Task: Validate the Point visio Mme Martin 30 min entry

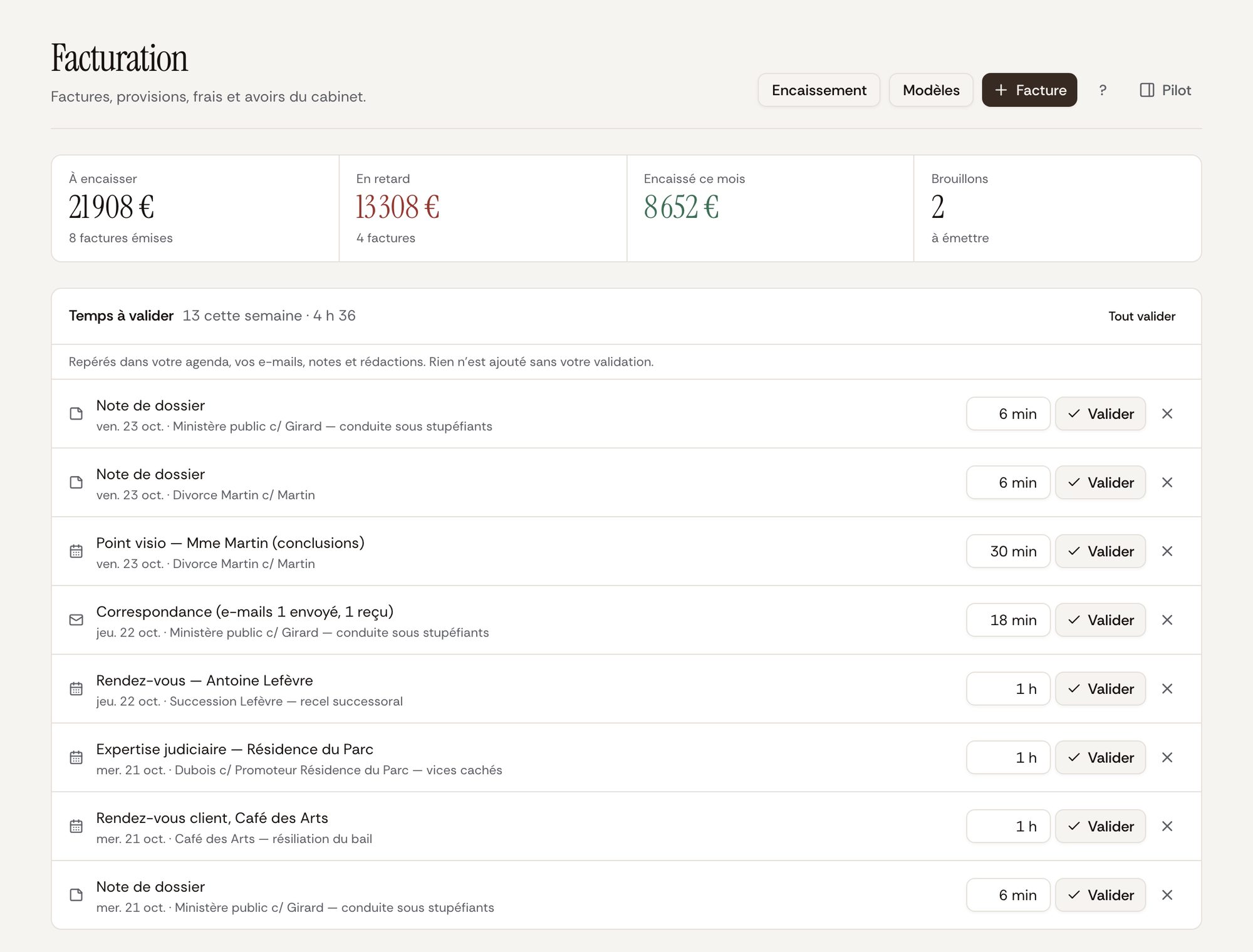Action: click(1100, 551)
